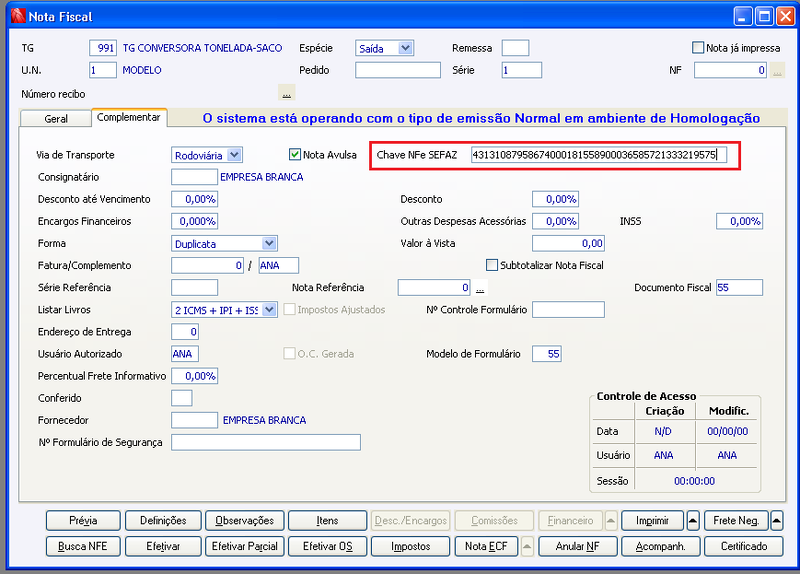Click the Desconto até Vencimento field
The image size is (800, 574).
point(194,199)
